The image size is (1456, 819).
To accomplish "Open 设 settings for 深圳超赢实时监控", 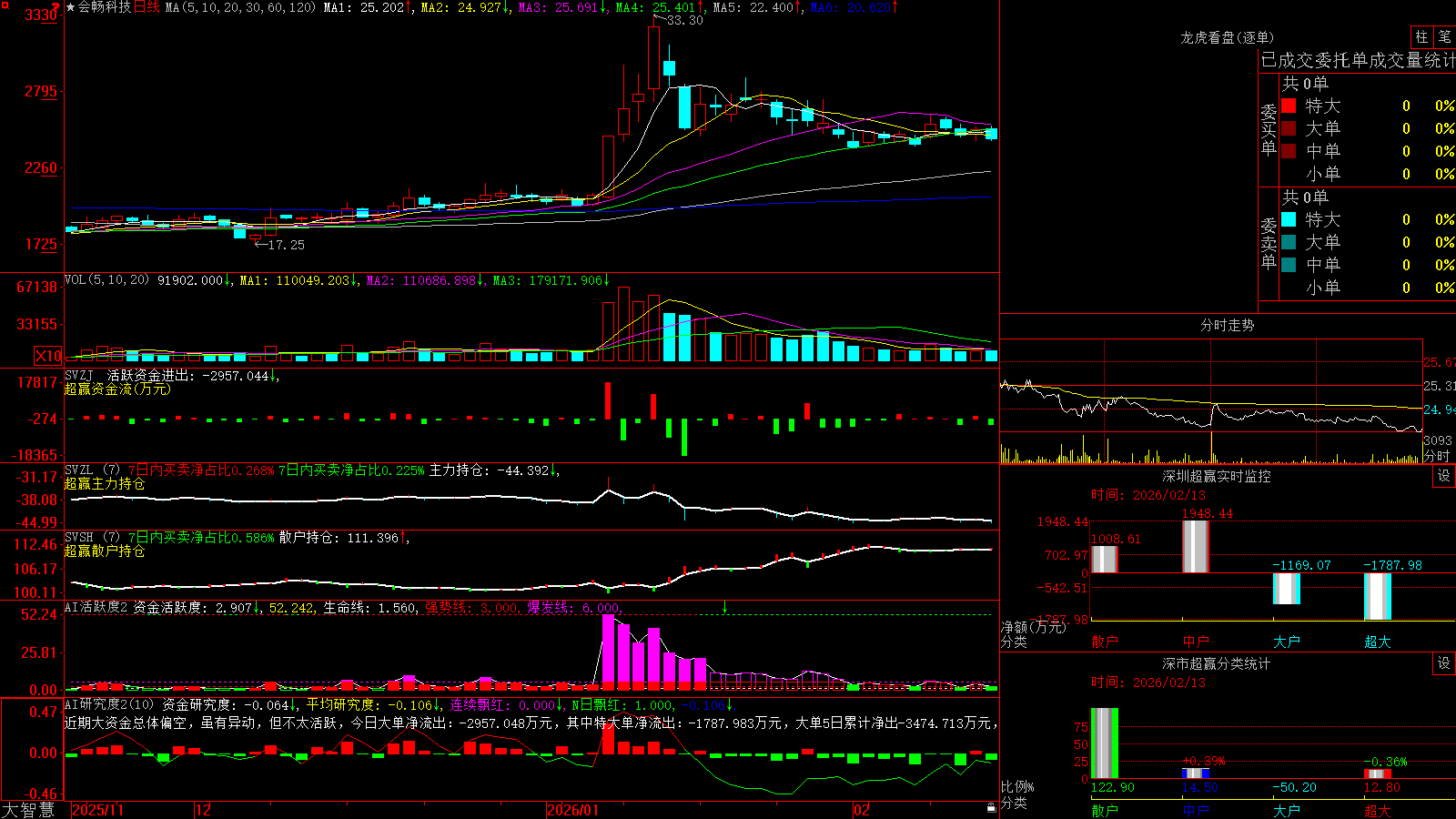I will pyautogui.click(x=1444, y=476).
